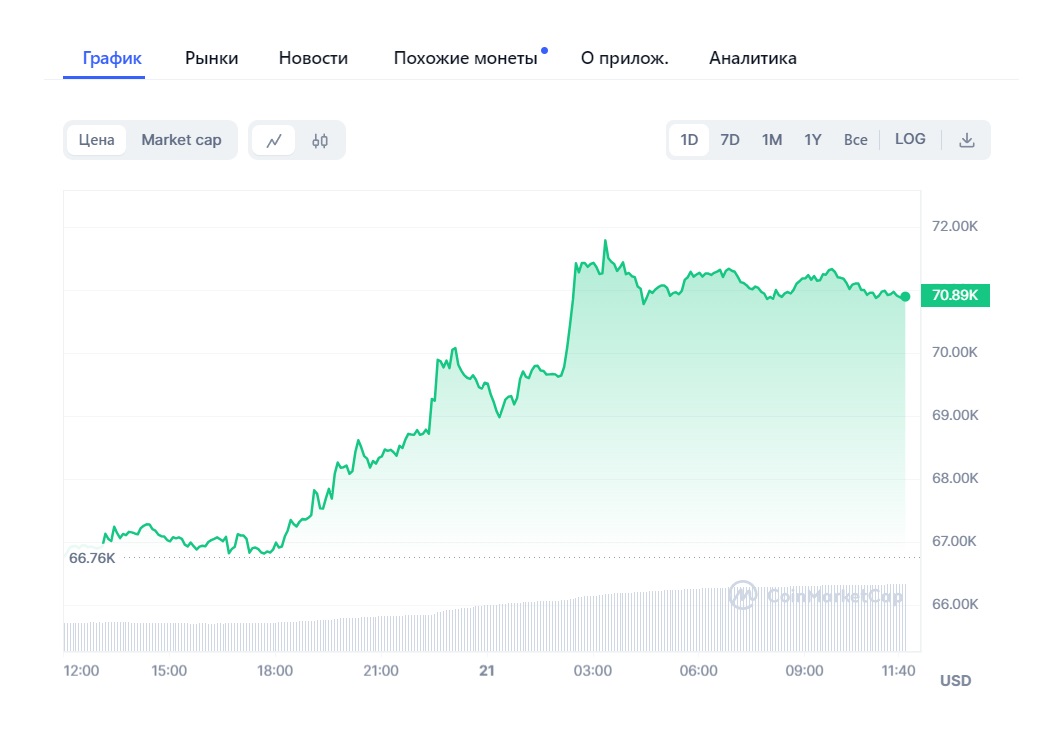The image size is (1042, 738).
Task: Switch to line chart view icon
Action: click(x=274, y=141)
